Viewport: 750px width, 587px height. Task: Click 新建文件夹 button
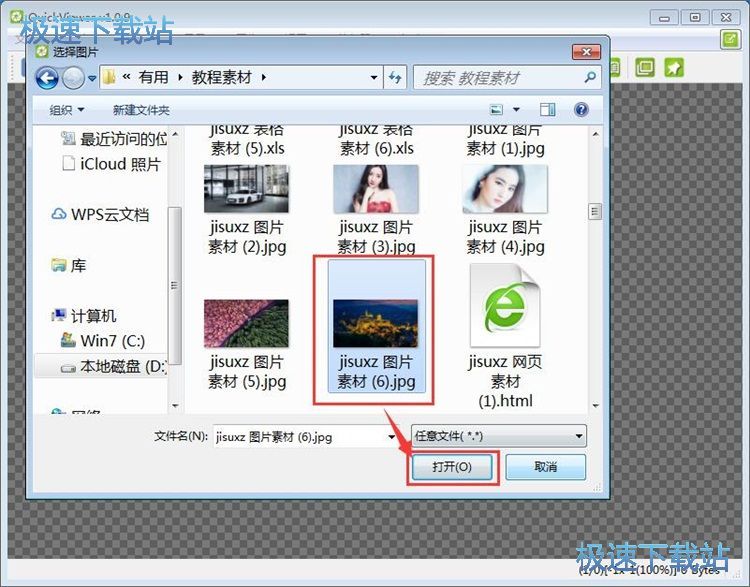pos(141,110)
